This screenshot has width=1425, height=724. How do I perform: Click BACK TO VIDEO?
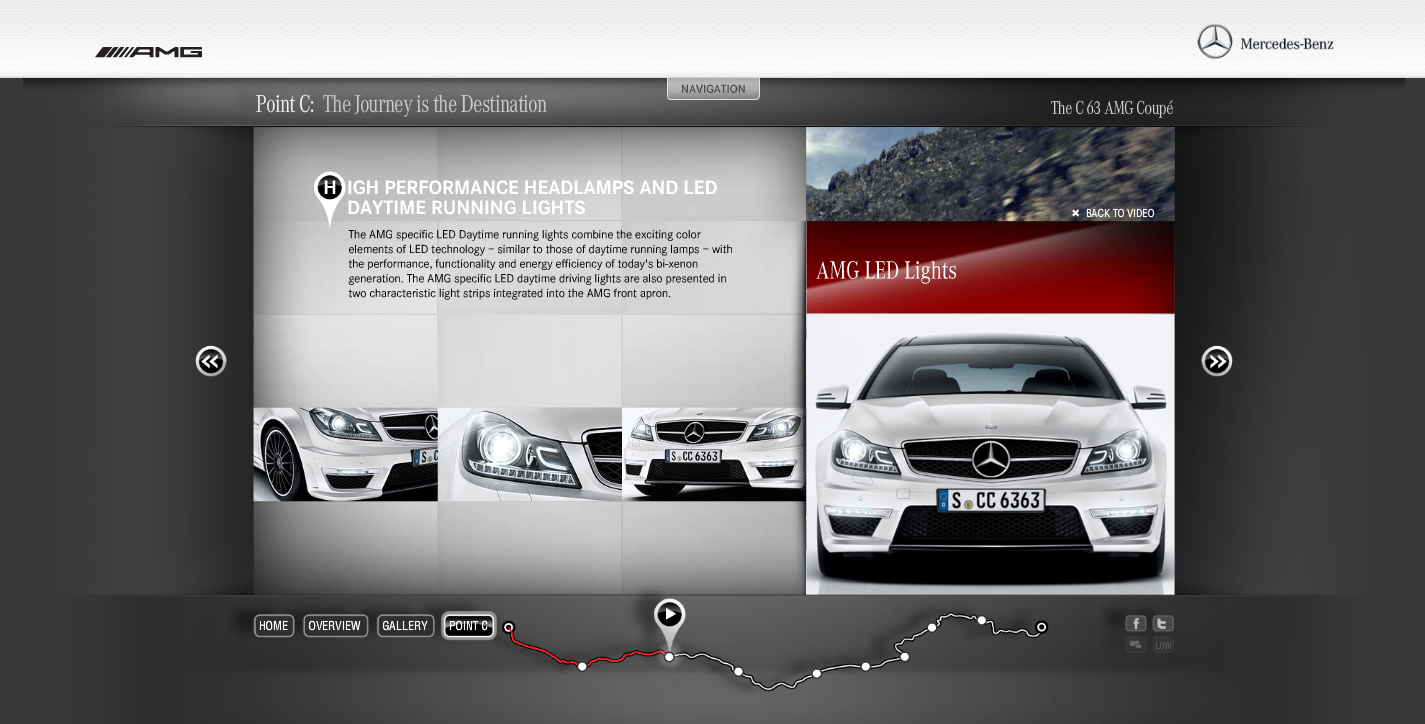click(1113, 213)
